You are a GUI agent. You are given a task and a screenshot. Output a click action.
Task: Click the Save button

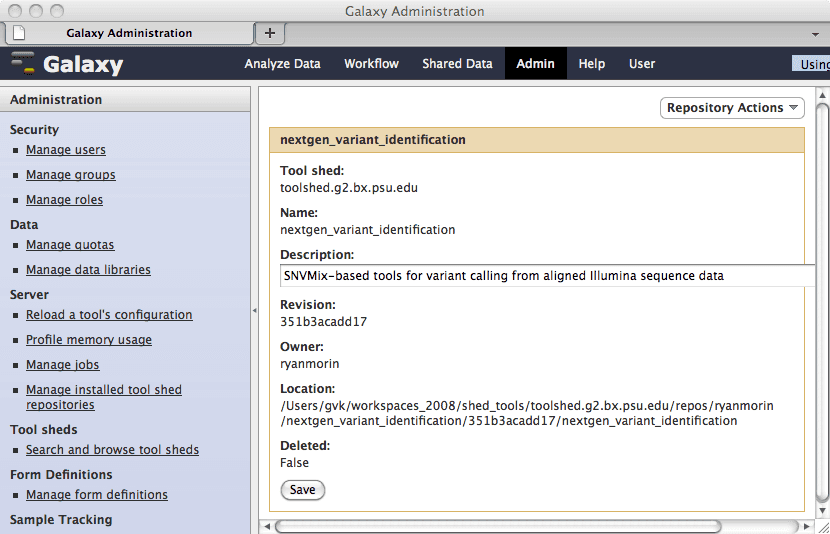[302, 490]
